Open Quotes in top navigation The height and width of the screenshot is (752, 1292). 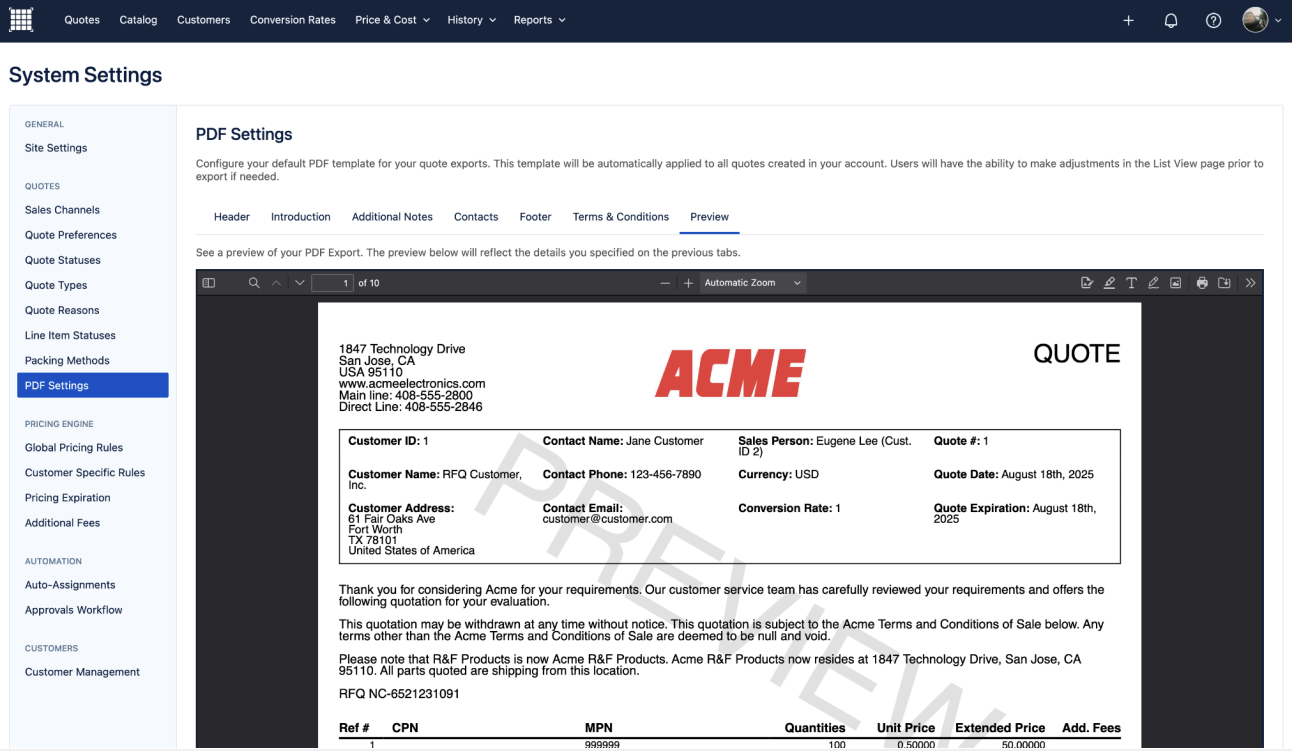[82, 20]
